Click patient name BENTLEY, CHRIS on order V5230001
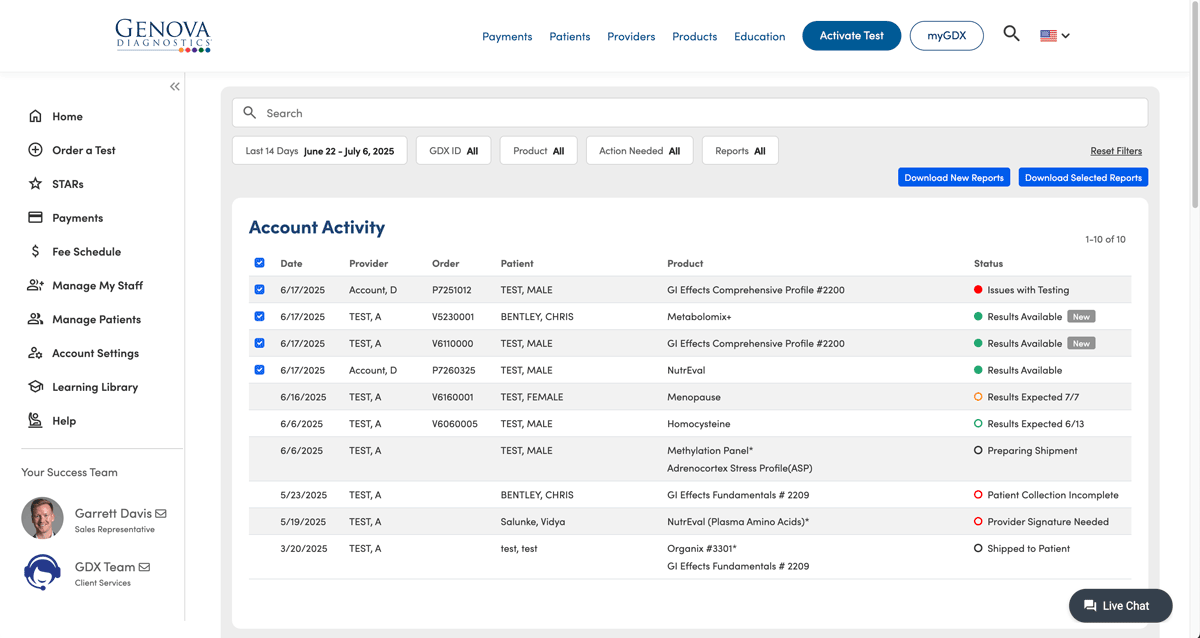The width and height of the screenshot is (1200, 638). click(537, 317)
